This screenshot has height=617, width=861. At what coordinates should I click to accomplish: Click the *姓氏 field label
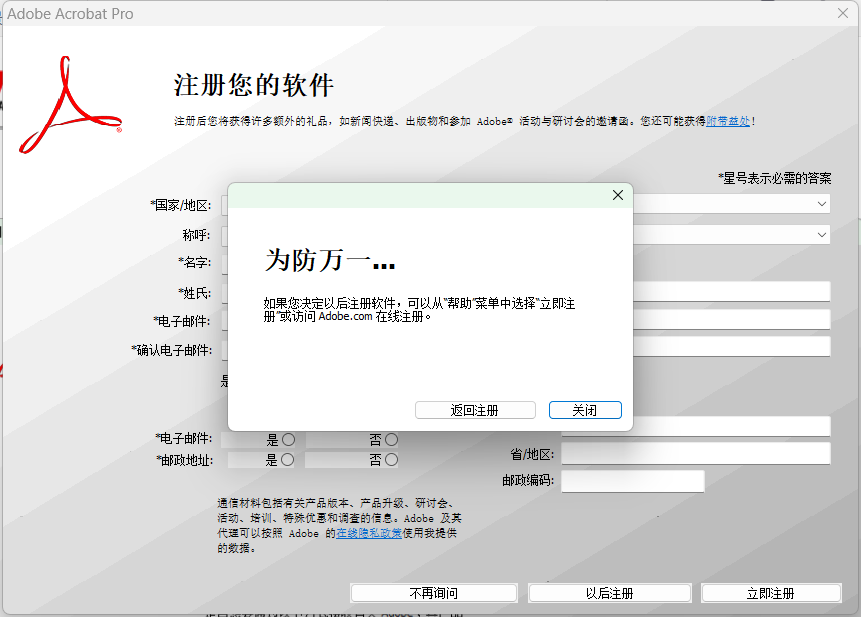click(194, 293)
